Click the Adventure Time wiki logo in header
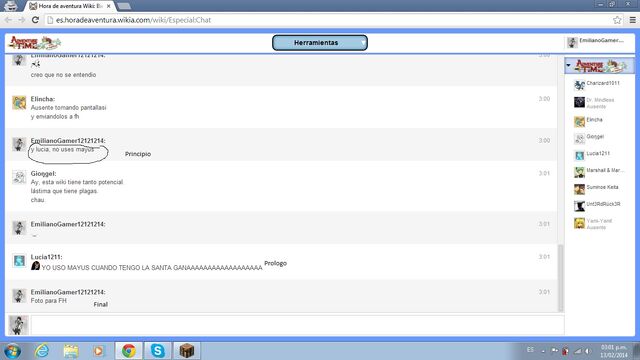The image size is (640, 360). tap(35, 42)
